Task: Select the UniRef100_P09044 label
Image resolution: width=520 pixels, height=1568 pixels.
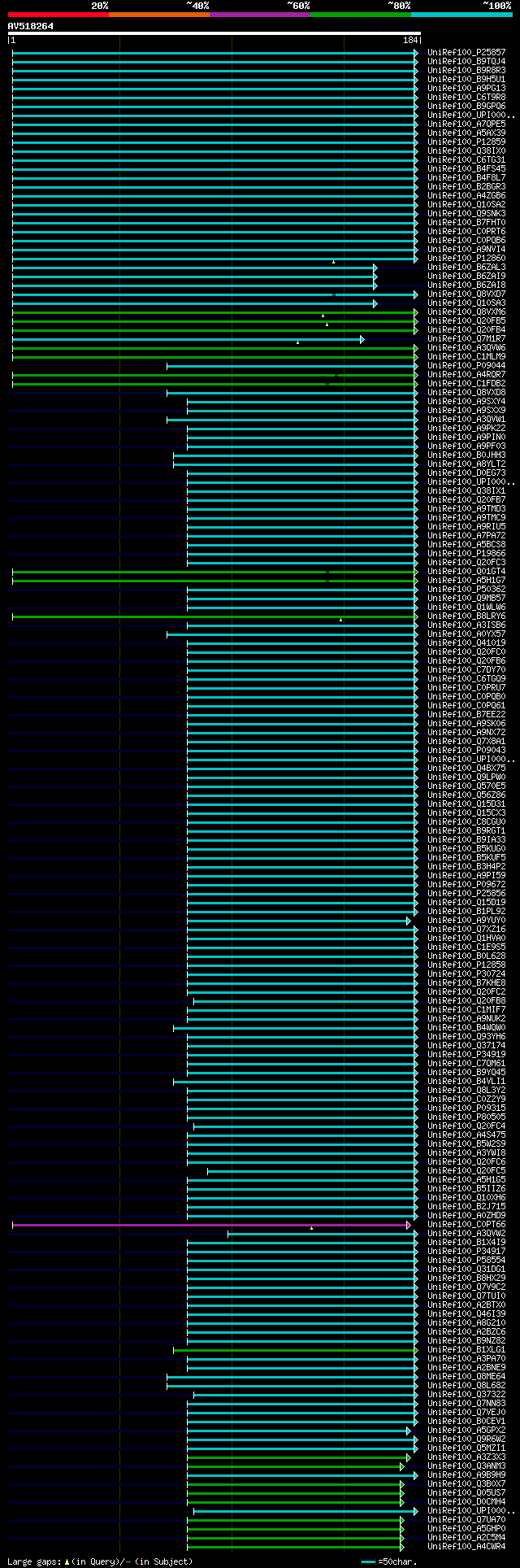Action: [466, 366]
